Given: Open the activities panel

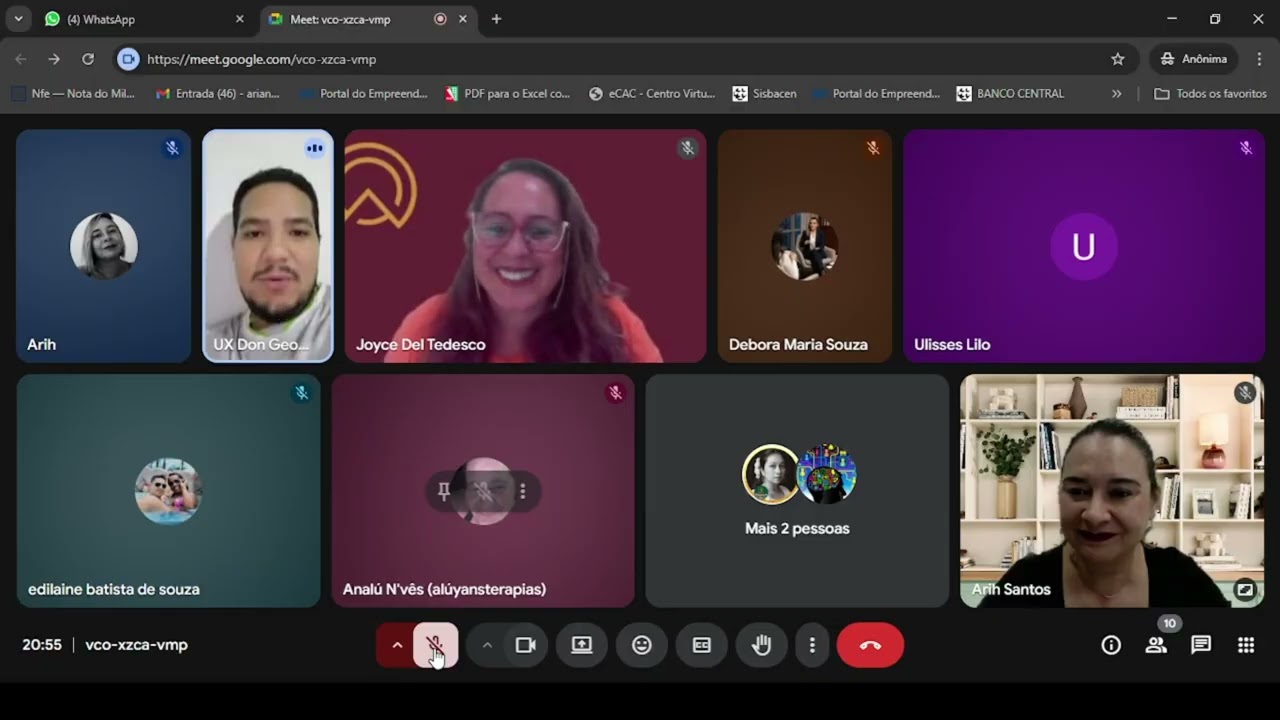Looking at the screenshot, I should tap(1246, 645).
